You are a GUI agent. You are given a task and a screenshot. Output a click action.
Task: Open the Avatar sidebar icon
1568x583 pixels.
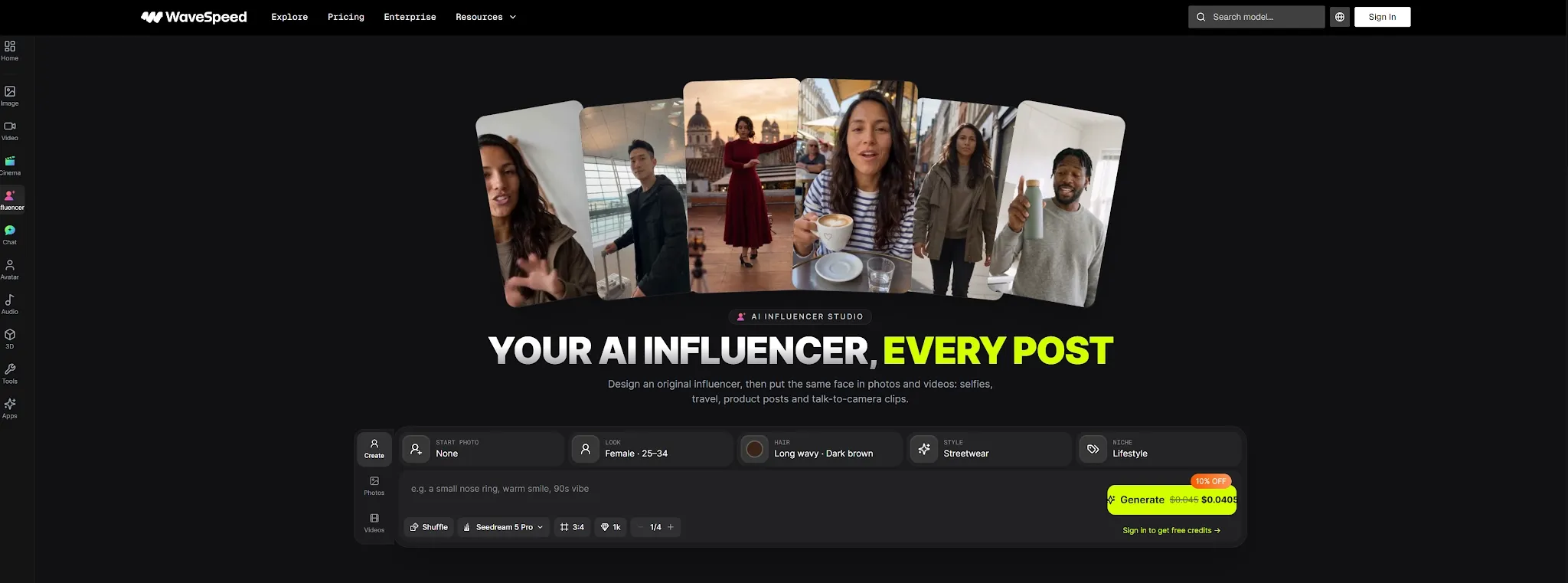10,270
